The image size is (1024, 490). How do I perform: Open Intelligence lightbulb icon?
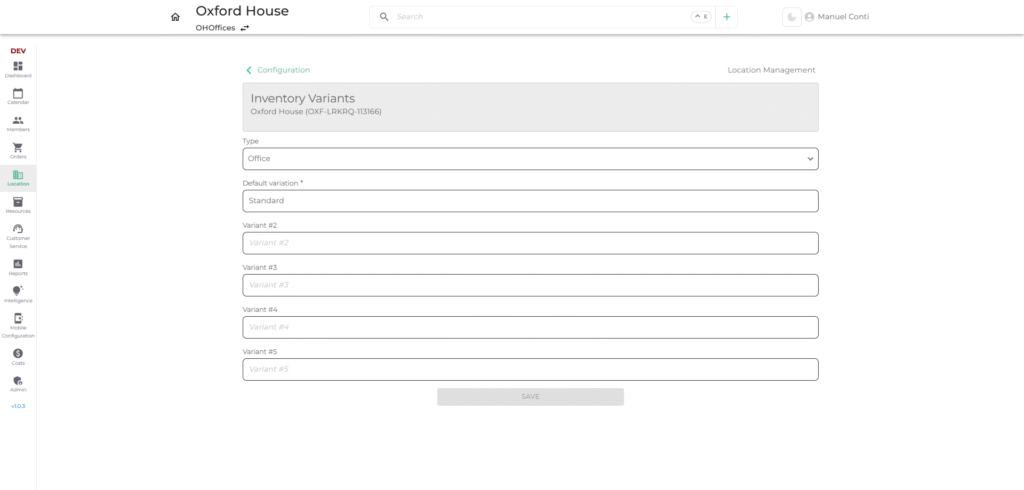click(18, 293)
